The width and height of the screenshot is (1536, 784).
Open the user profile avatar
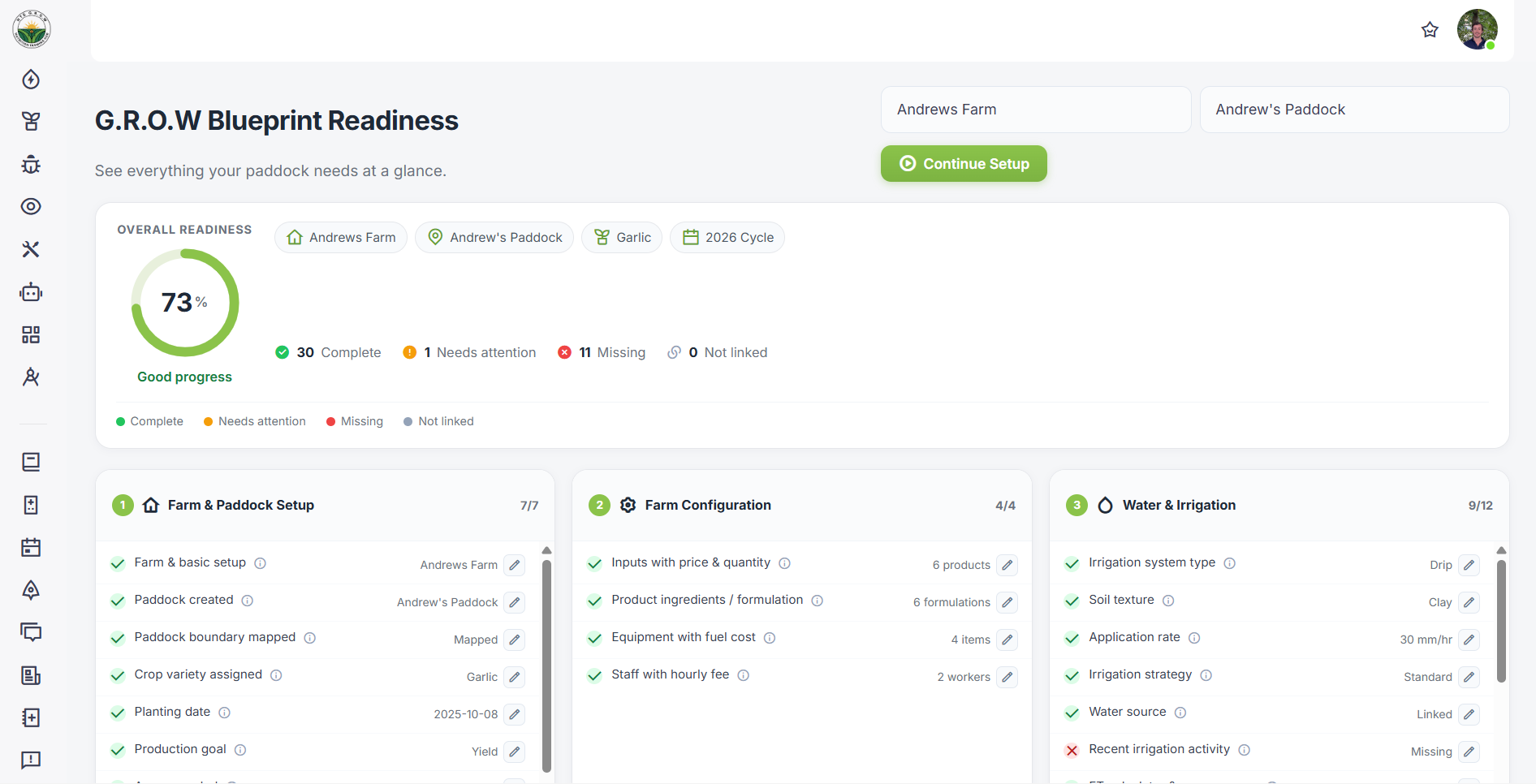(1477, 29)
